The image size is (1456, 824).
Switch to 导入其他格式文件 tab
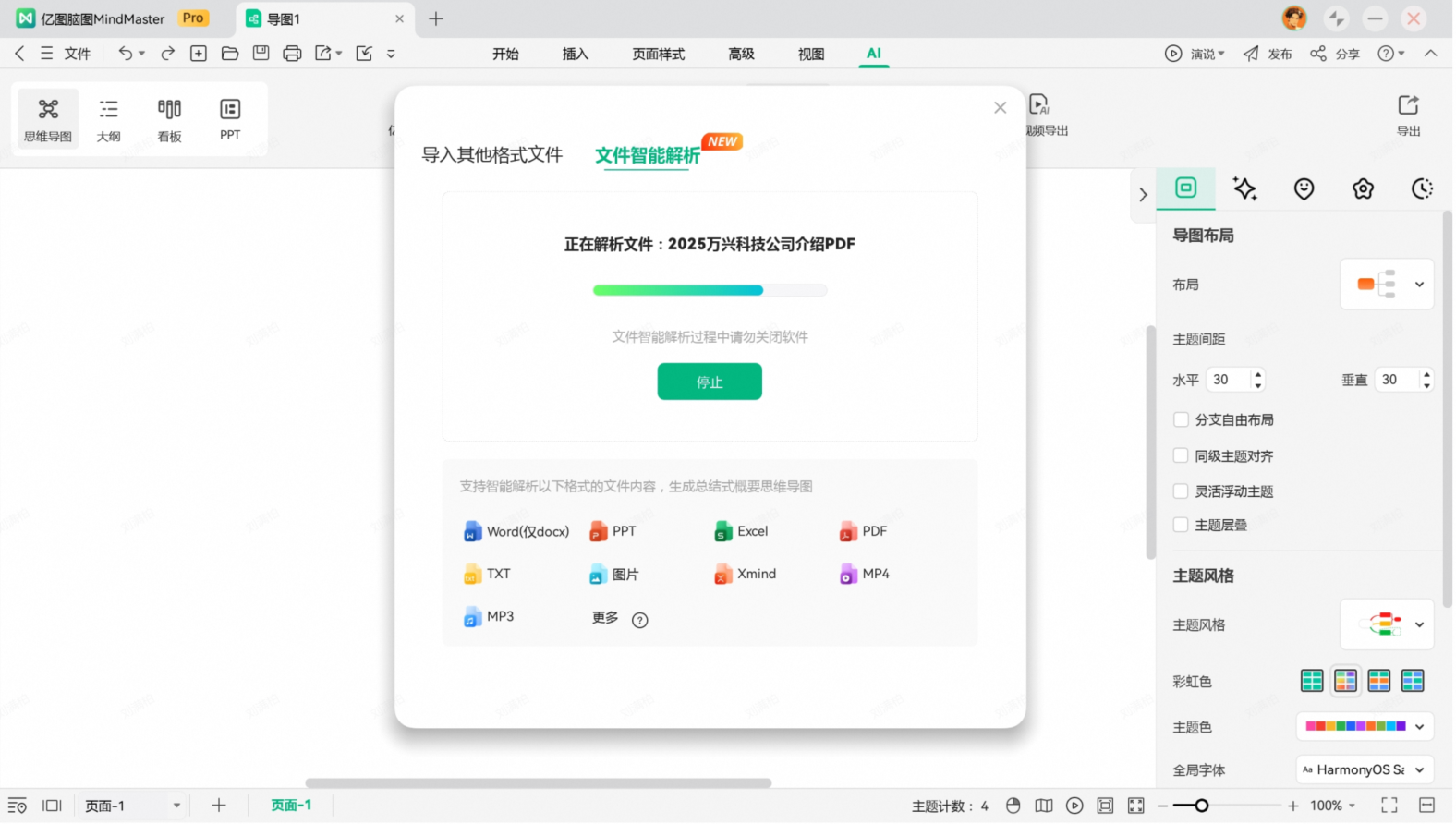(x=492, y=155)
